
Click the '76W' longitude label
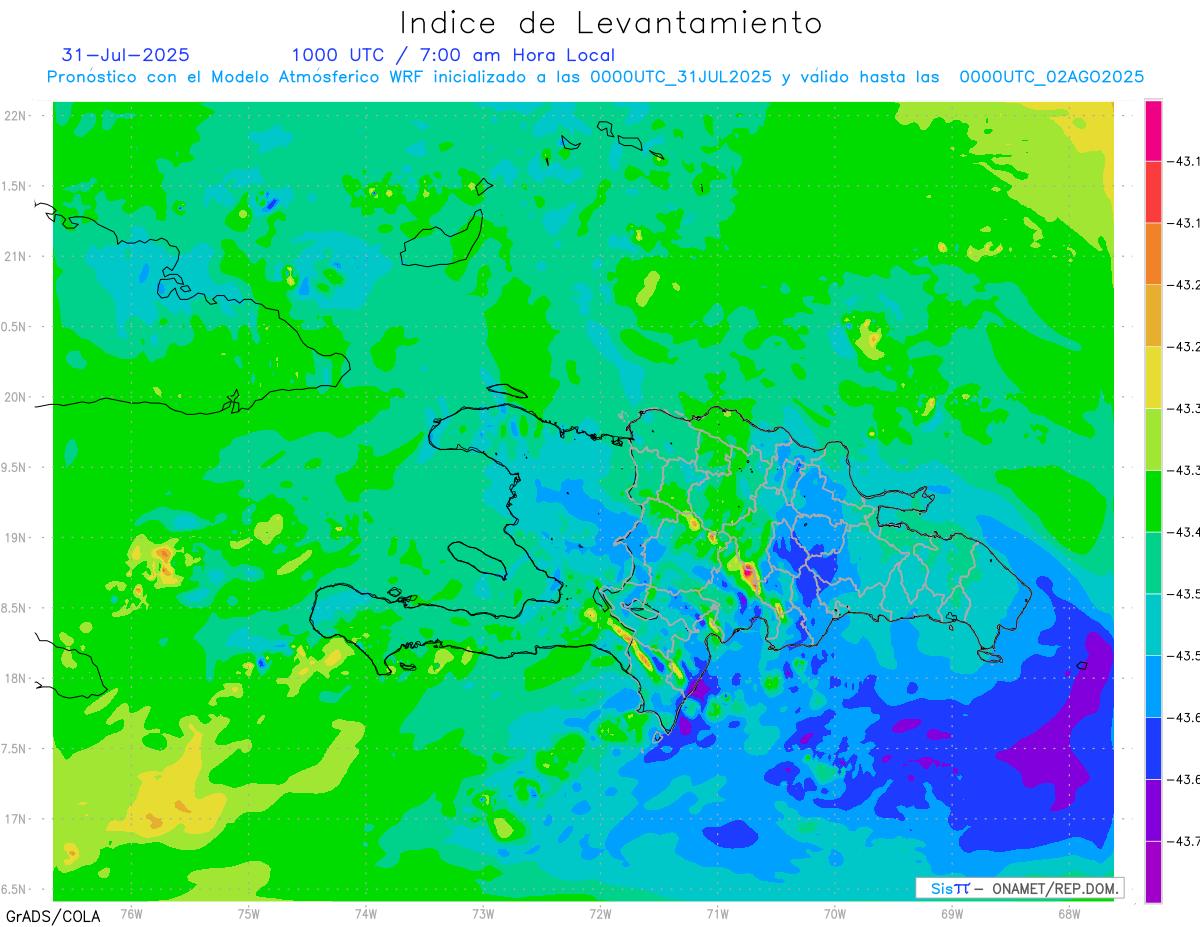[x=131, y=913]
